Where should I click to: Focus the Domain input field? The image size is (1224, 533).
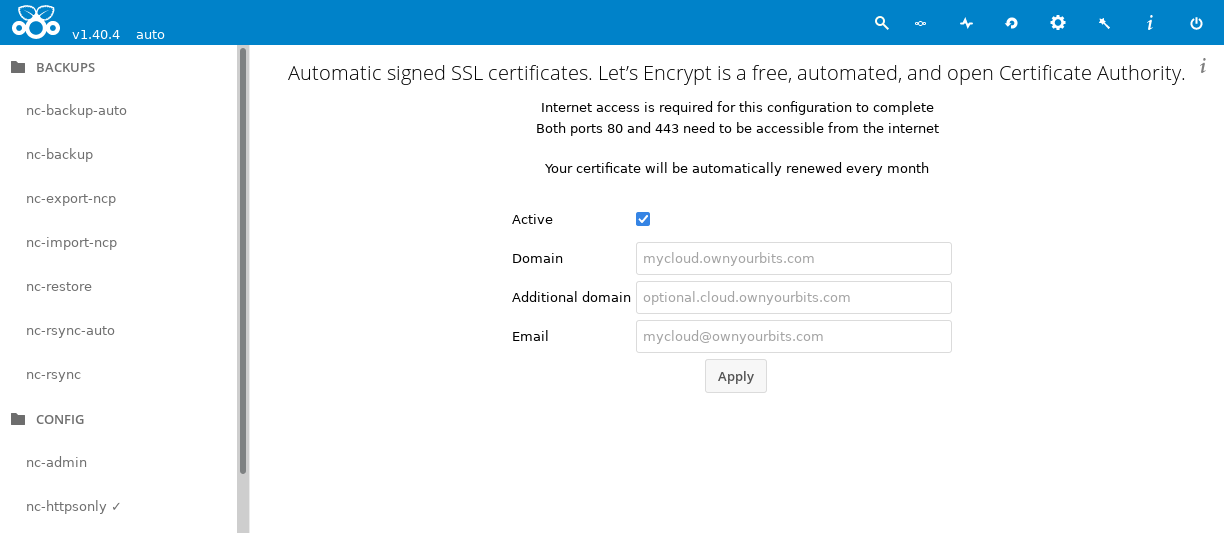pyautogui.click(x=793, y=258)
